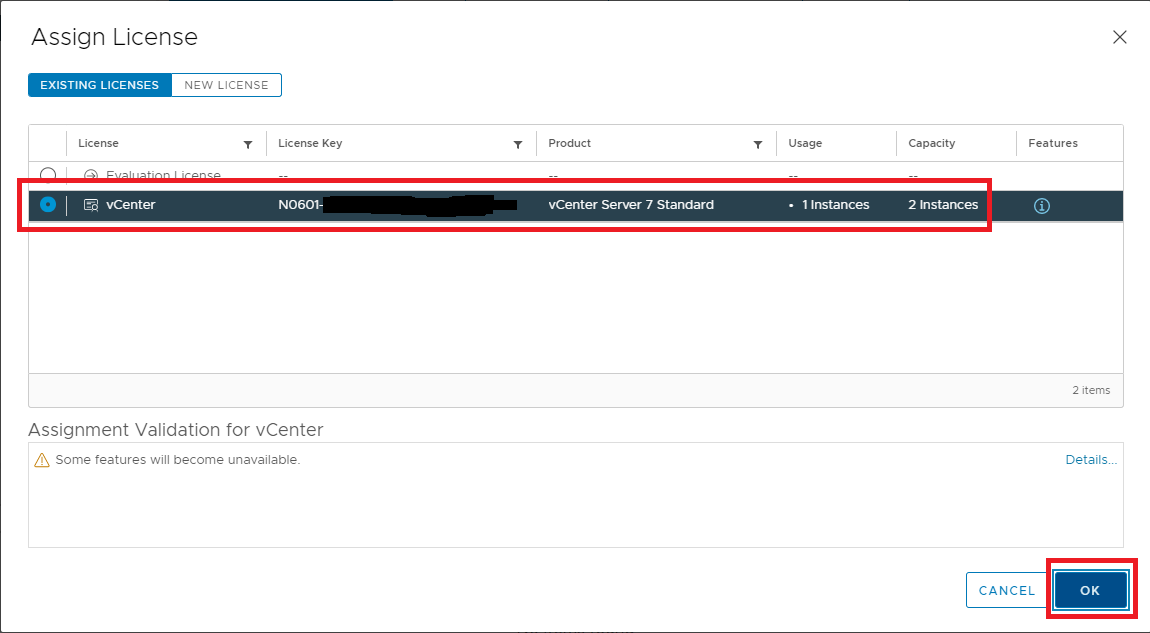
Task: Click the warning triangle icon in validation
Action: [x=41, y=460]
